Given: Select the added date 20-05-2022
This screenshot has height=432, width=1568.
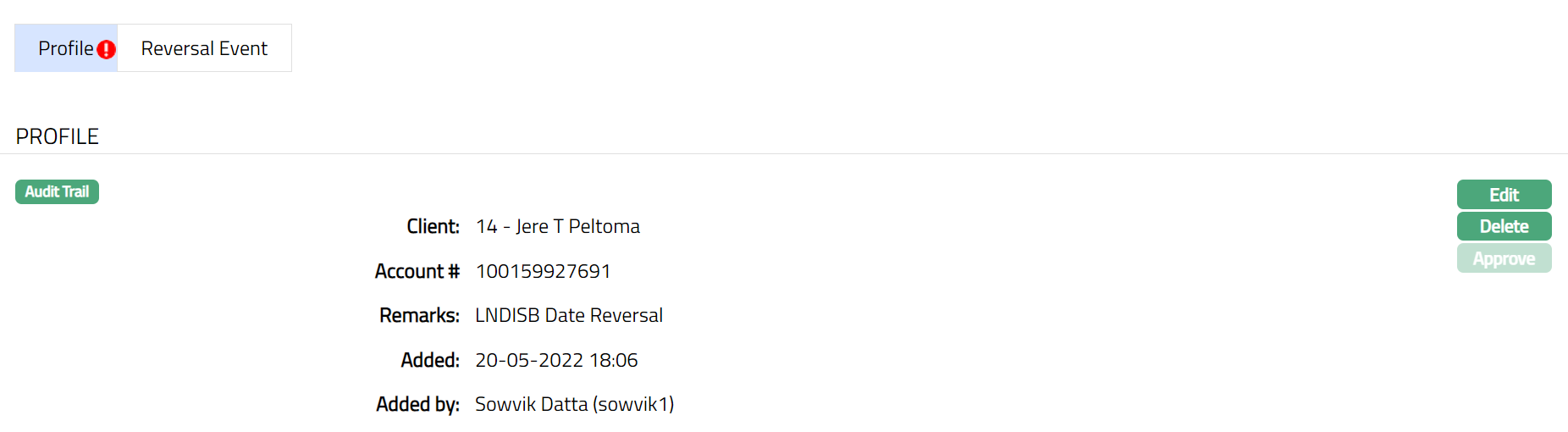Looking at the screenshot, I should pyautogui.click(x=529, y=360).
